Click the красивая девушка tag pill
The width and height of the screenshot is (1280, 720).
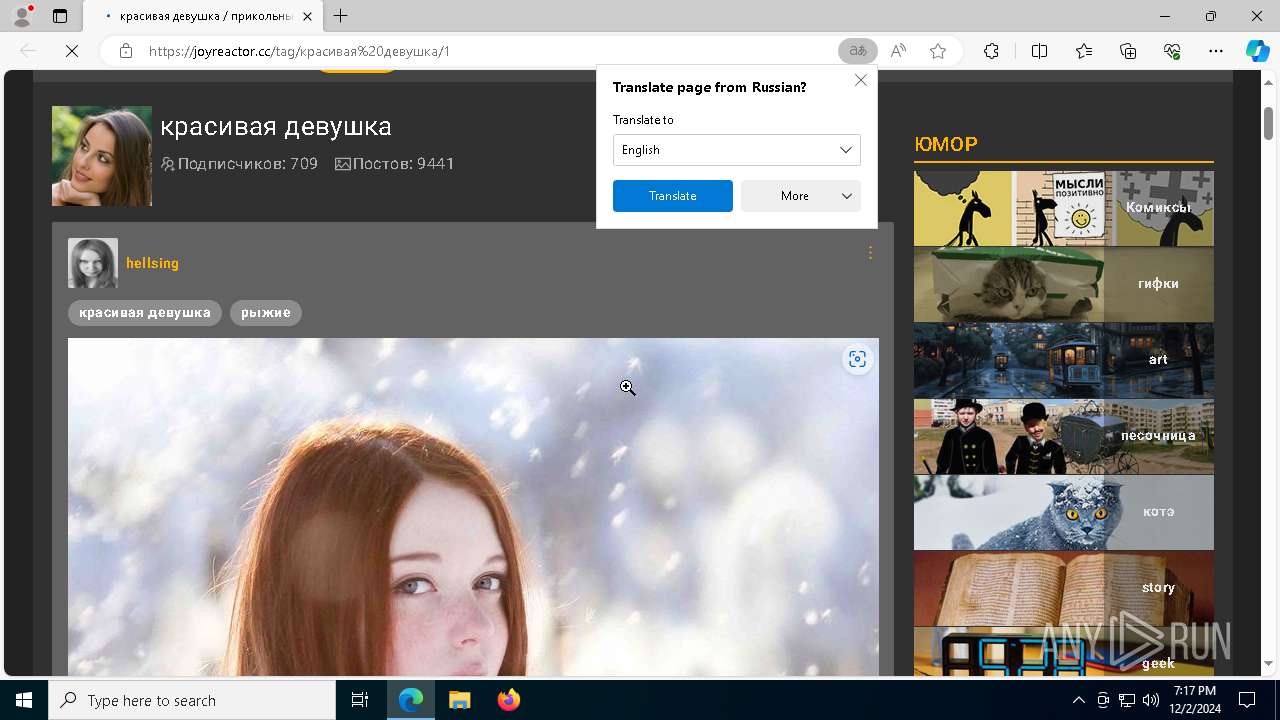[x=145, y=313]
